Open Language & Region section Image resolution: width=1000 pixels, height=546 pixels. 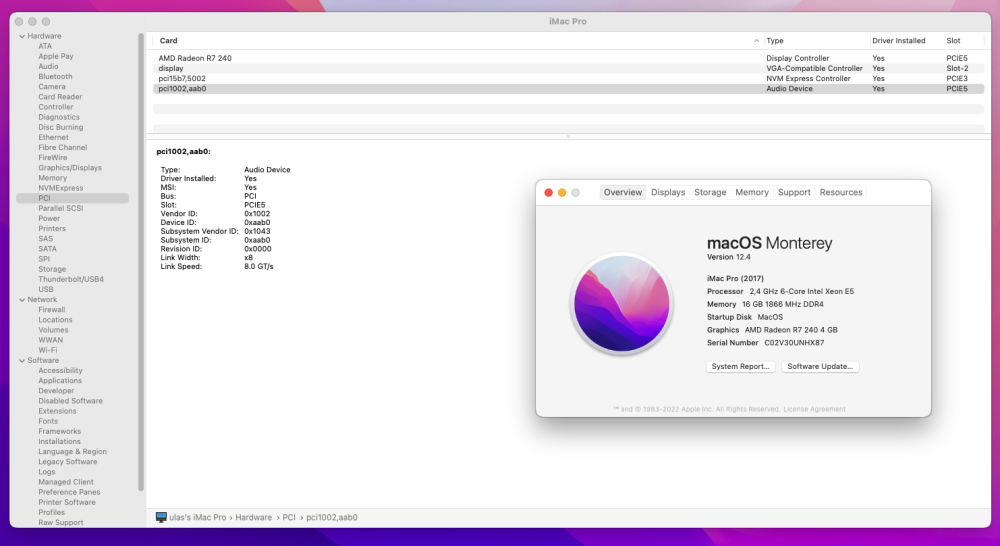(x=73, y=452)
